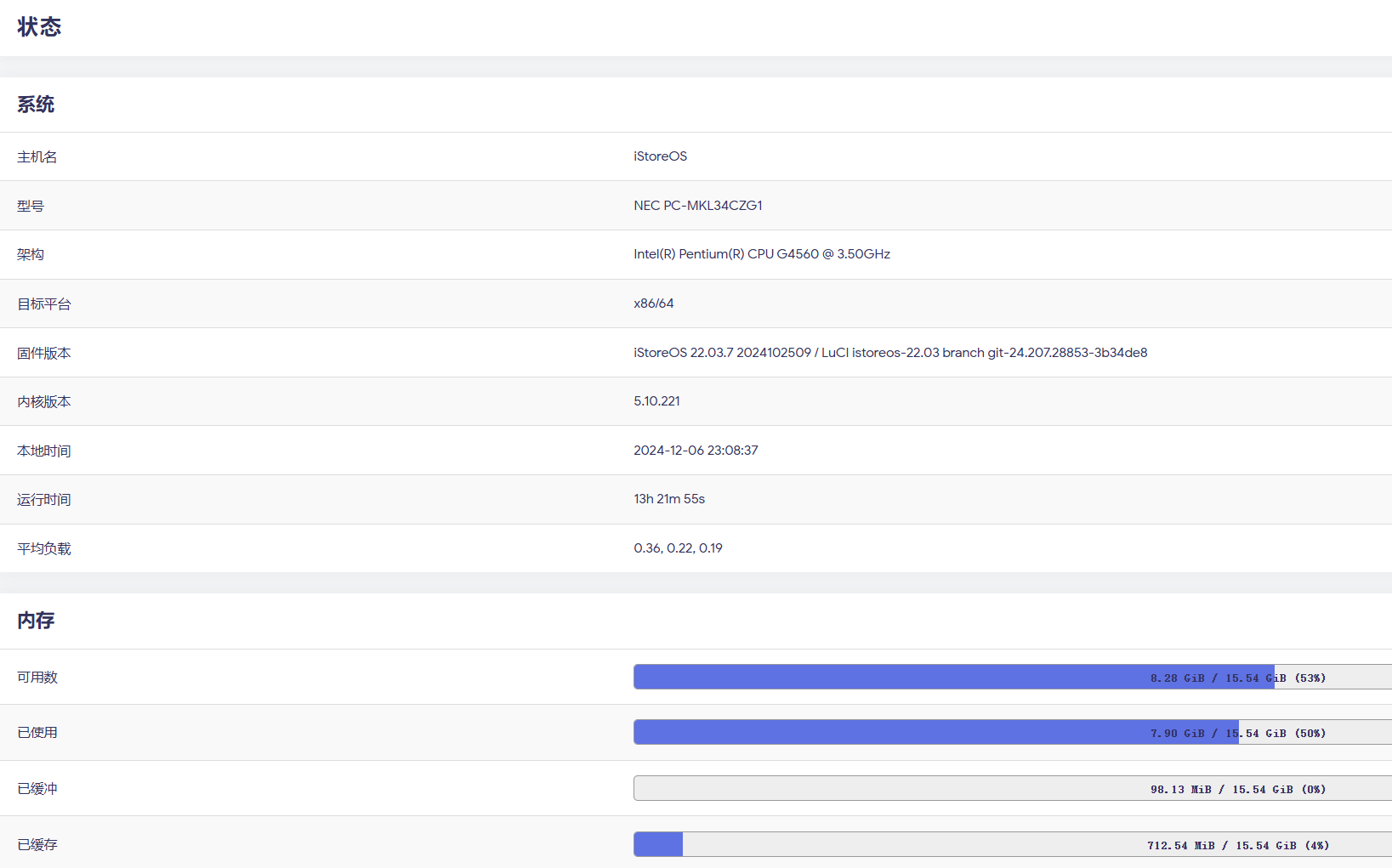
Task: Click the 架构 row label
Action: pyautogui.click(x=31, y=254)
